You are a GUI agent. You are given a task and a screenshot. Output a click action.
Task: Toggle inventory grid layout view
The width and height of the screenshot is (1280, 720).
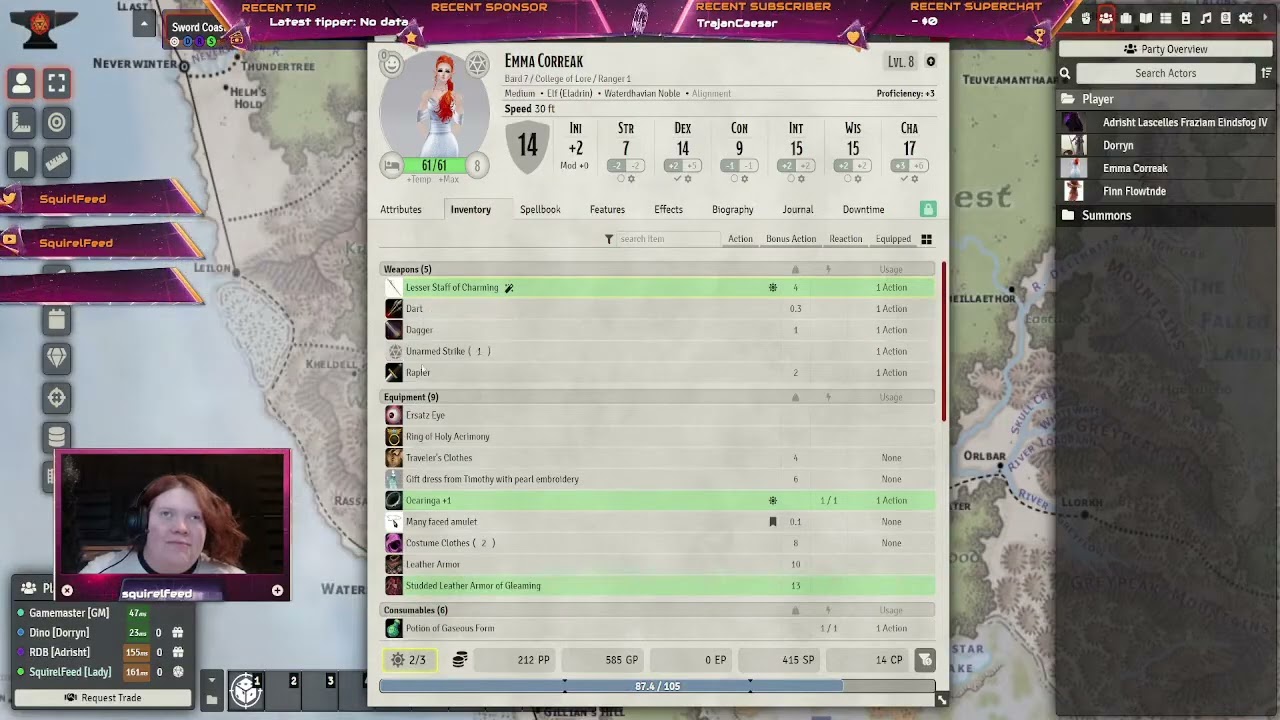926,239
